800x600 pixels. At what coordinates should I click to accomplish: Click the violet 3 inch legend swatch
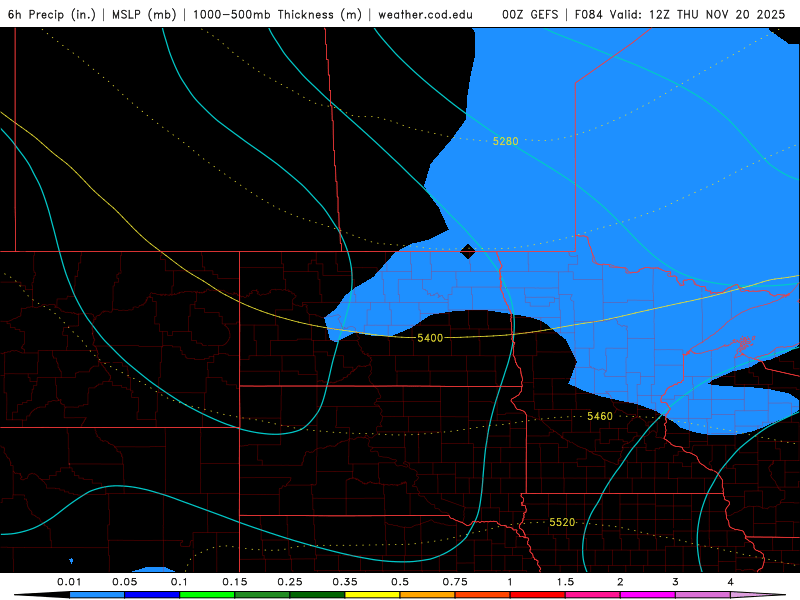pyautogui.click(x=703, y=595)
